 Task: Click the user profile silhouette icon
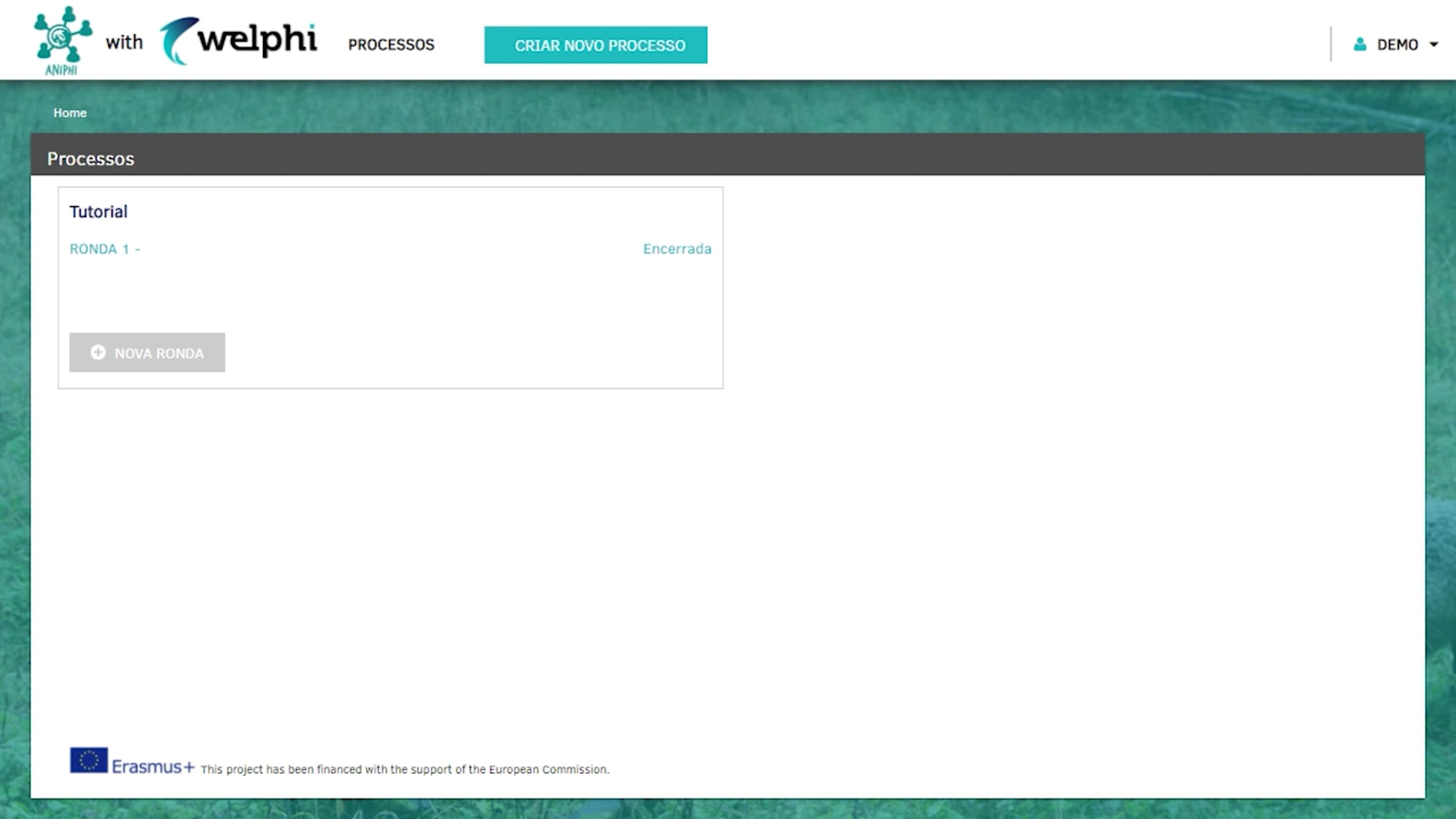coord(1360,44)
